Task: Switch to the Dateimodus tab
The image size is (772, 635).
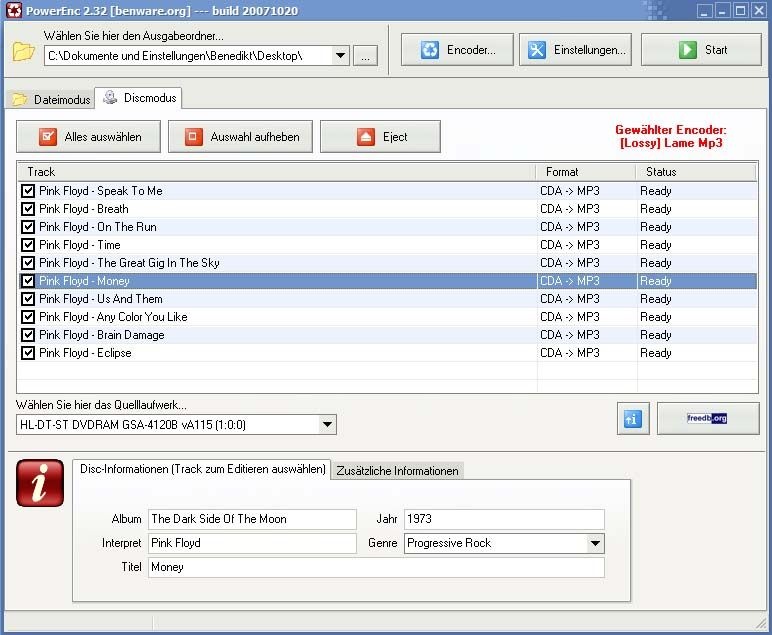Action: pos(51,99)
